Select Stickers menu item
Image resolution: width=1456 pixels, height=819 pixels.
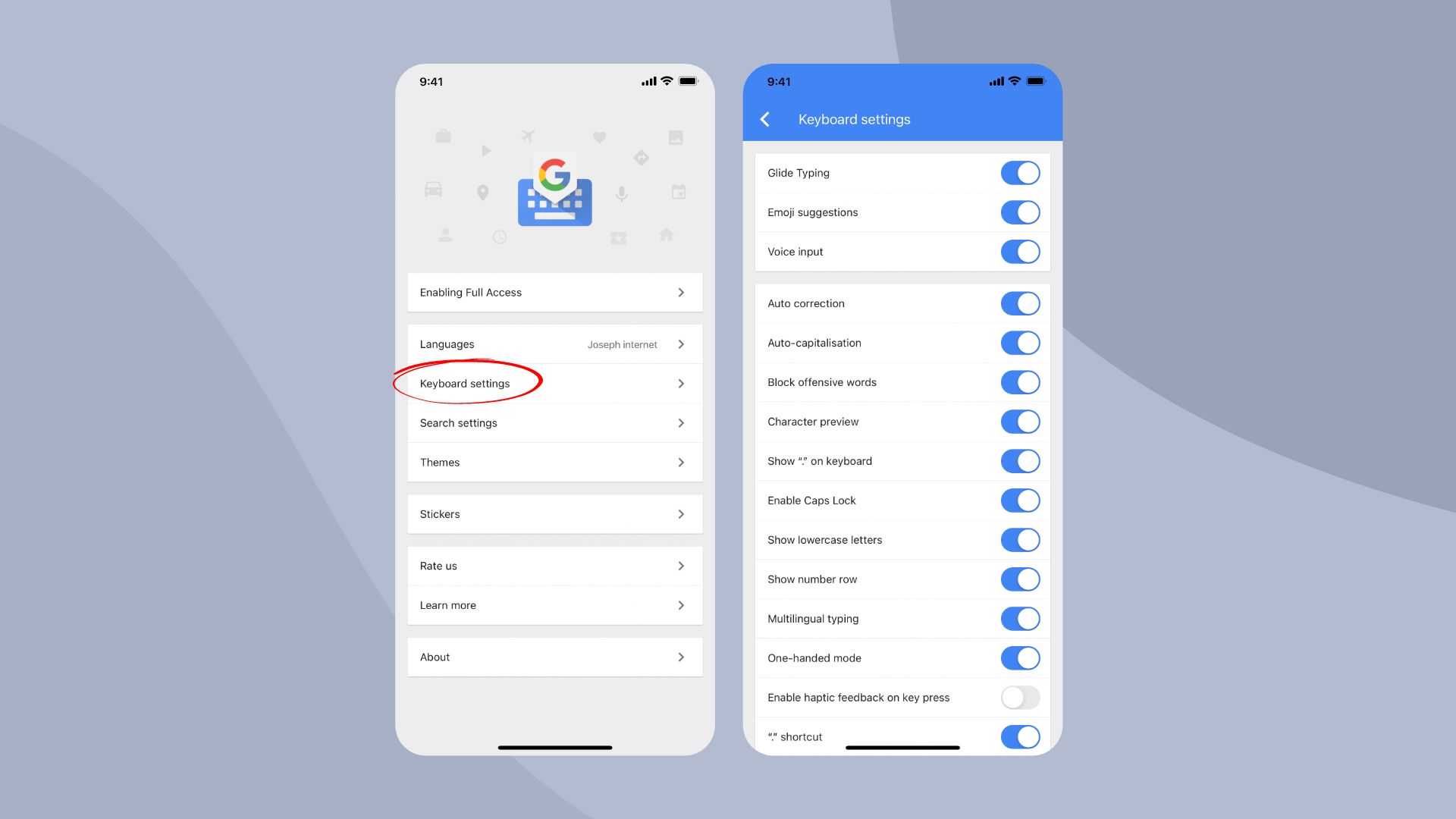click(555, 513)
